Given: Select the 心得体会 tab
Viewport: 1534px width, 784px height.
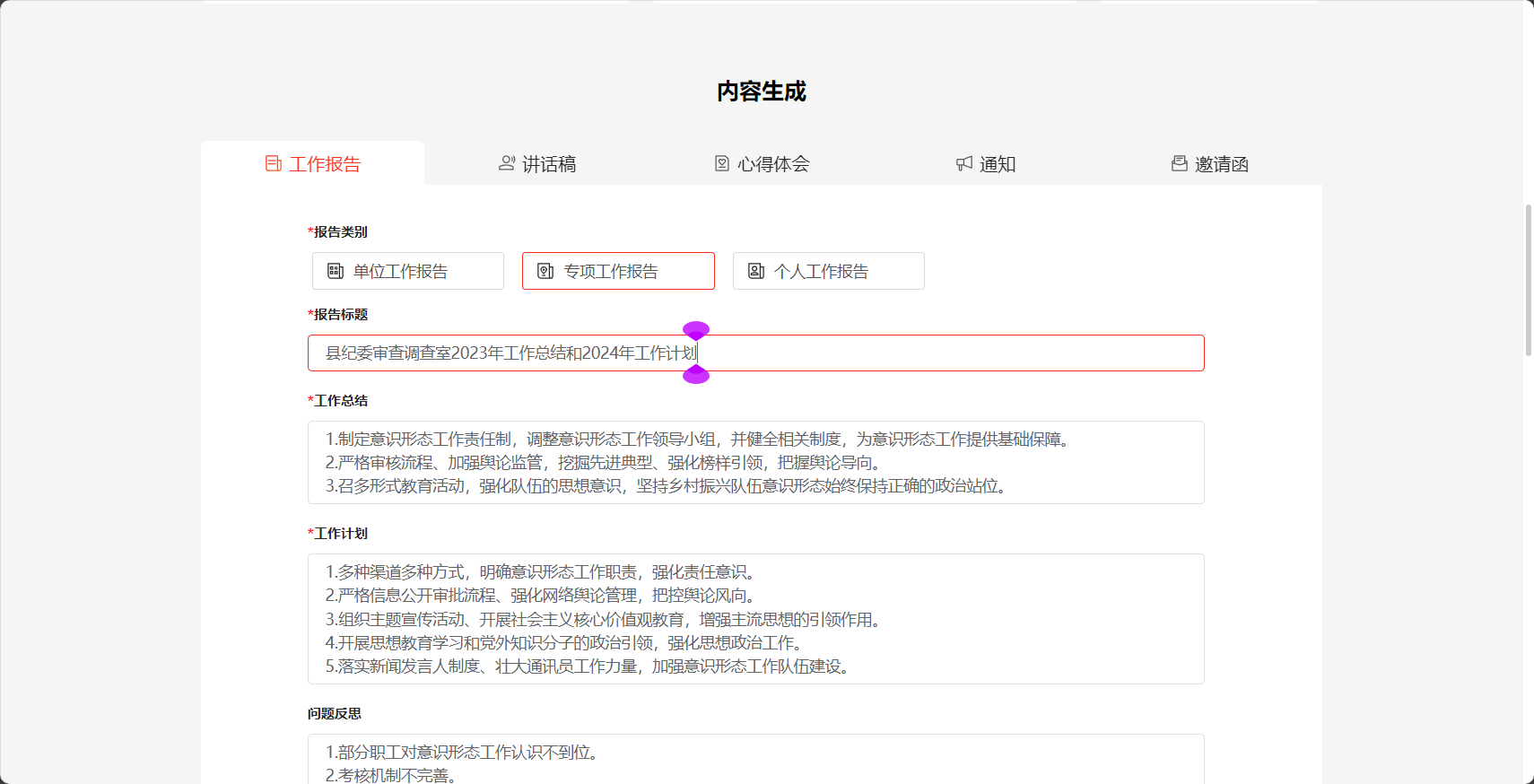Looking at the screenshot, I should [x=761, y=163].
